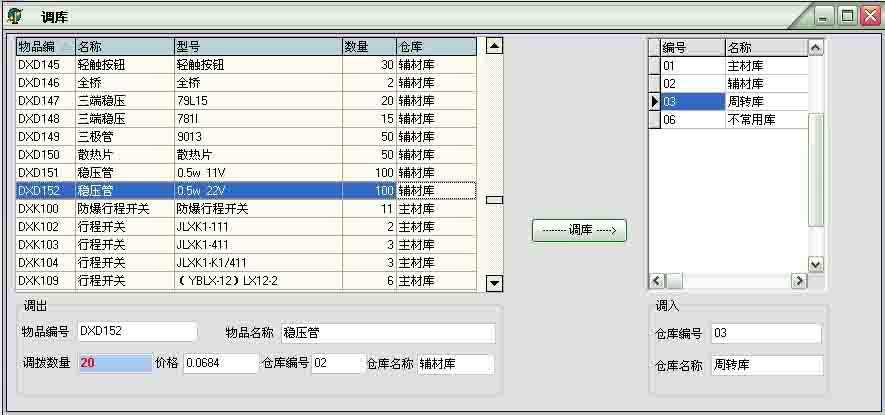This screenshot has height=415, width=885.
Task: Select warehouse 01 主材库
Action: 734,66
